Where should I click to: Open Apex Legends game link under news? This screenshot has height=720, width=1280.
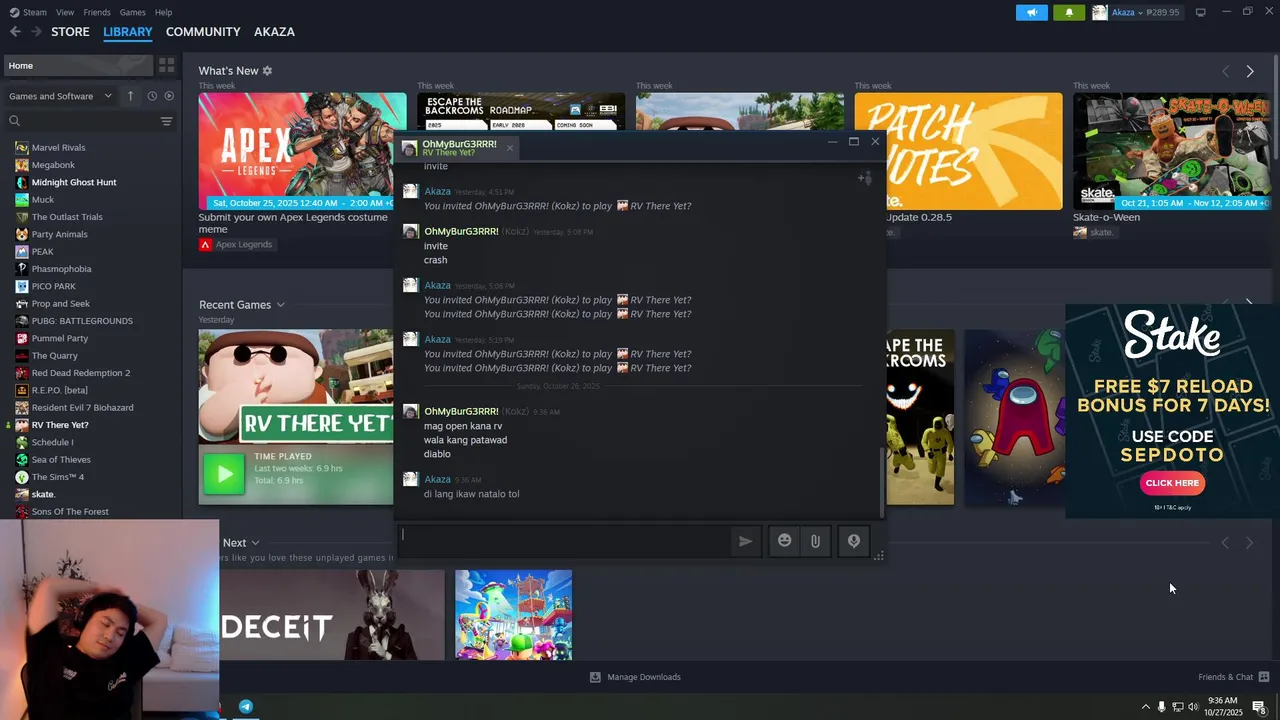click(235, 244)
